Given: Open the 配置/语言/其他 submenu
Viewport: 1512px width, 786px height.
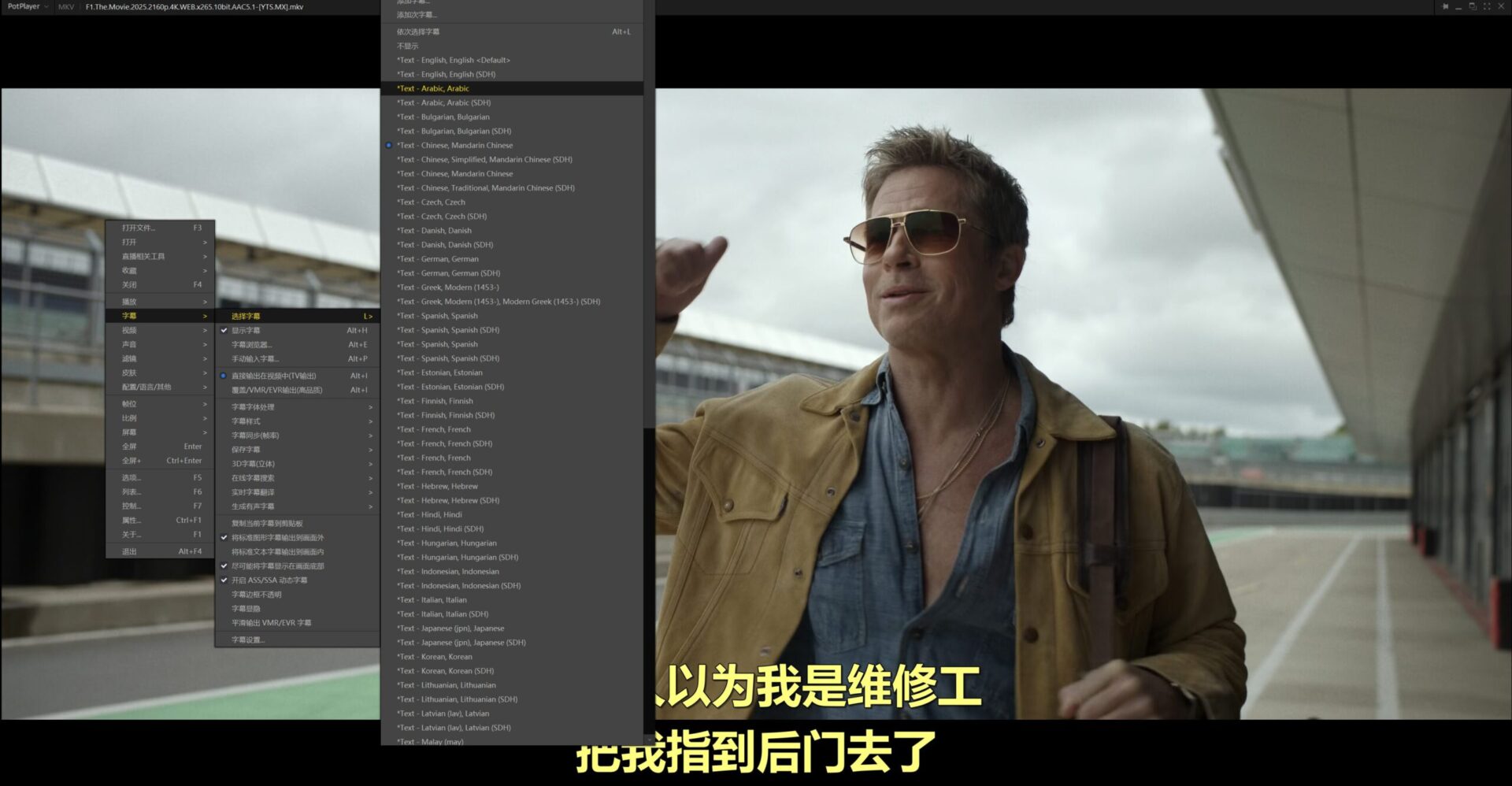Looking at the screenshot, I should coord(161,387).
